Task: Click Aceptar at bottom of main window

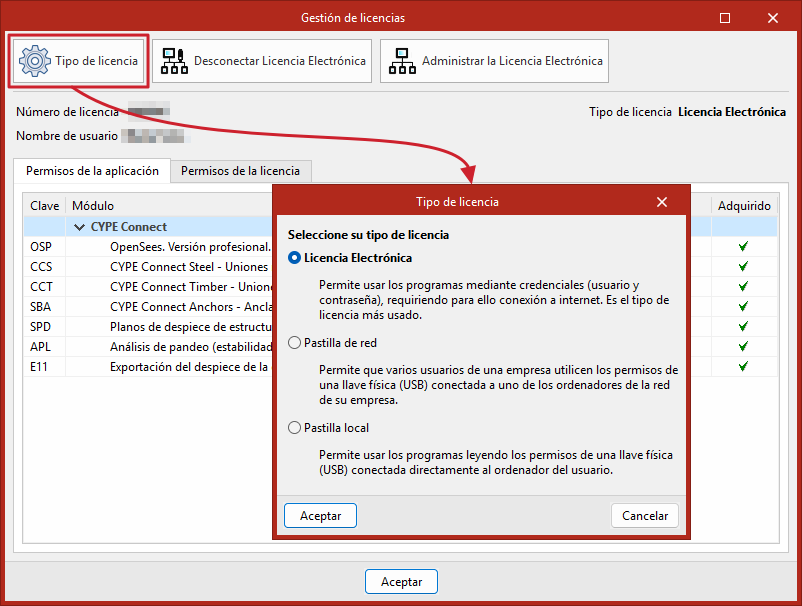Action: click(401, 581)
